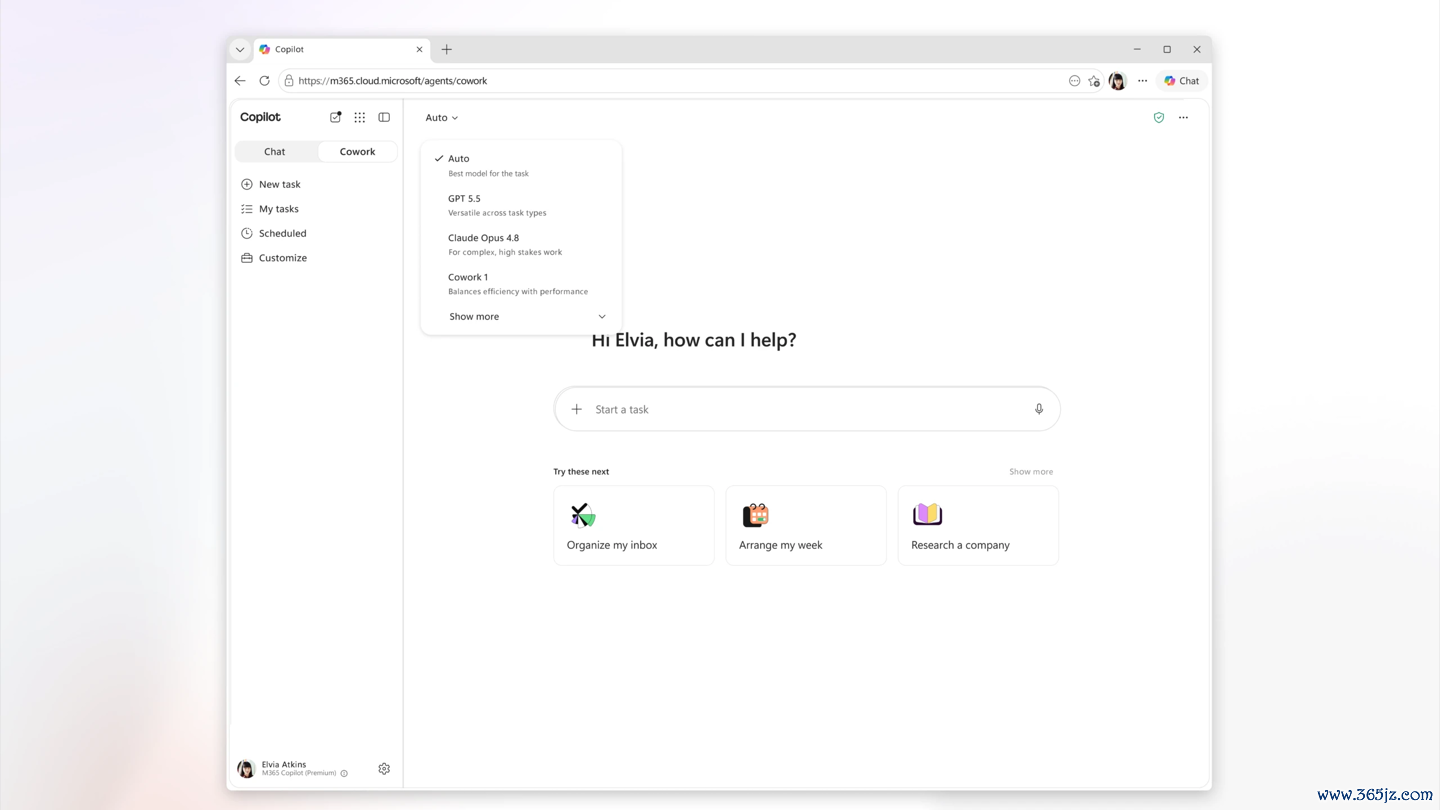The image size is (1440, 810).
Task: Open the new chat compose icon
Action: pyautogui.click(x=336, y=117)
